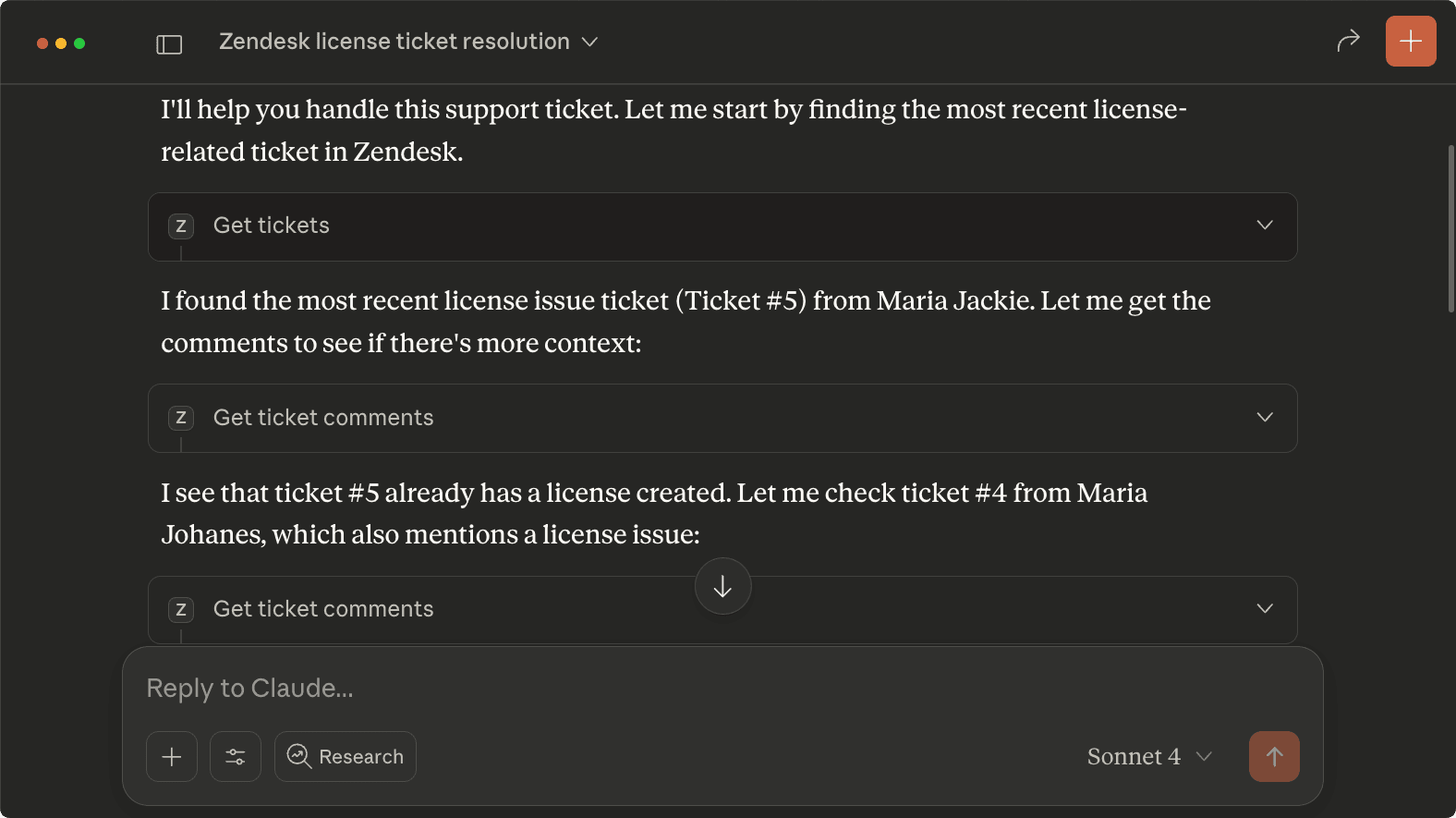Open the conversation title dropdown
1456x818 pixels.
click(591, 42)
